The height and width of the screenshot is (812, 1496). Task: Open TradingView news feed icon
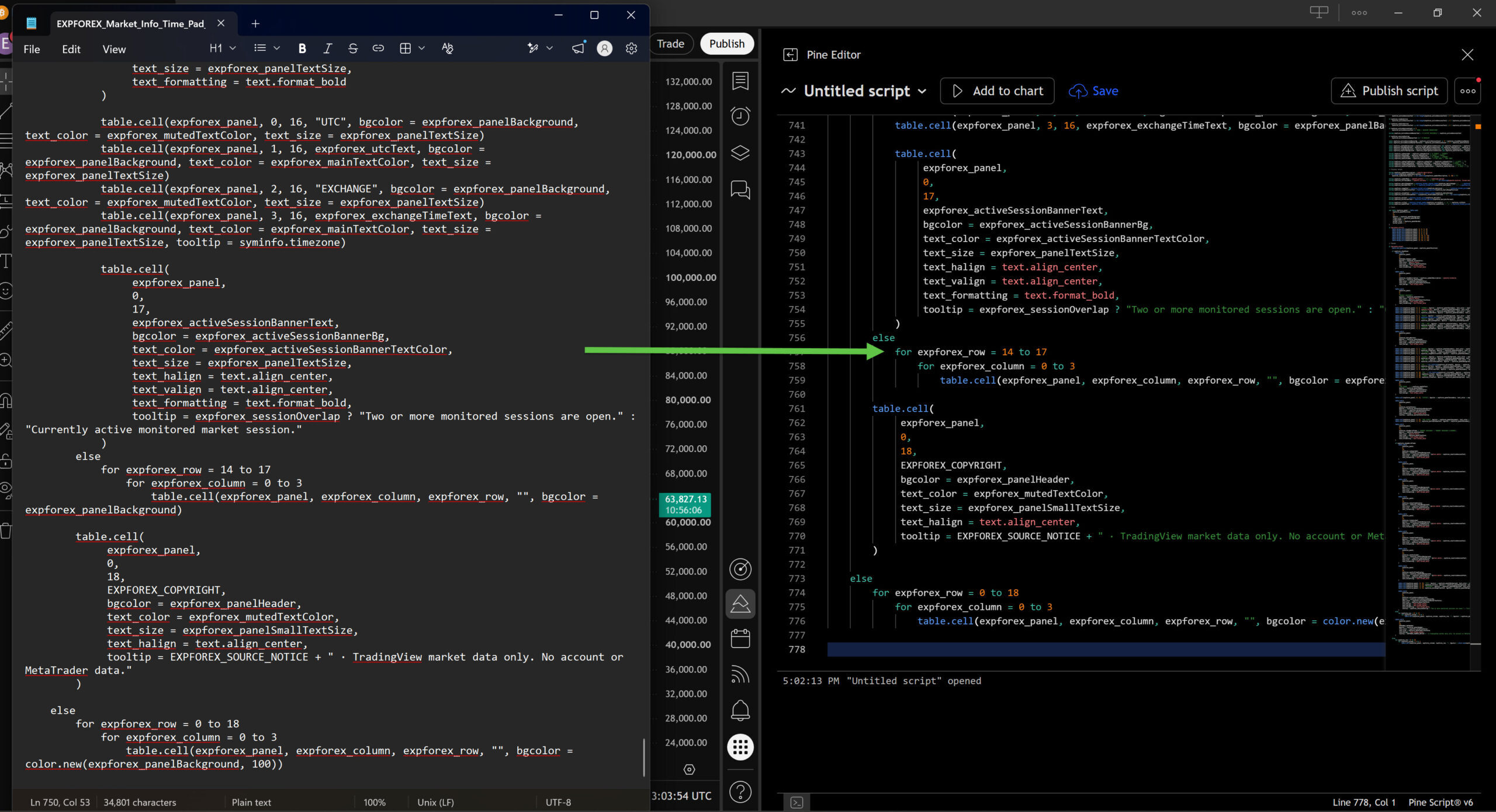(x=740, y=675)
